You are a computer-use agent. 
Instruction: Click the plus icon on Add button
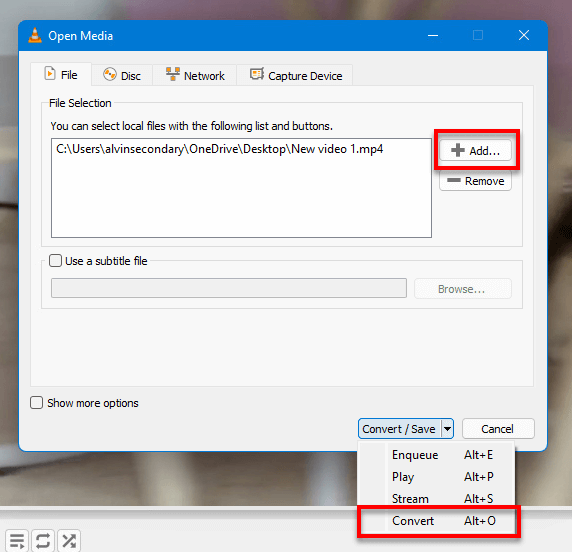tap(458, 150)
